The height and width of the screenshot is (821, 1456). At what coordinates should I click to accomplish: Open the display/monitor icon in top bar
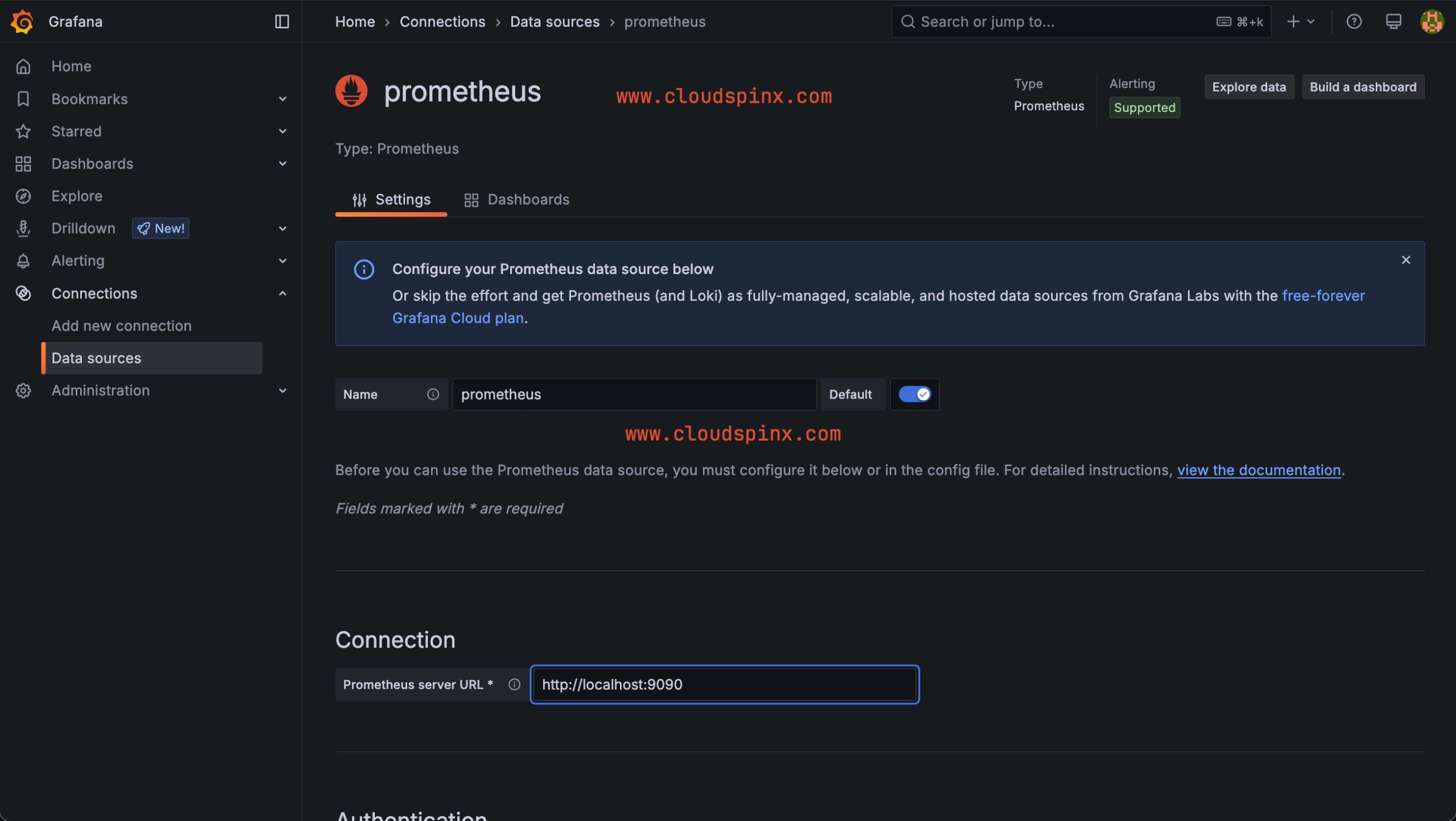(1393, 22)
